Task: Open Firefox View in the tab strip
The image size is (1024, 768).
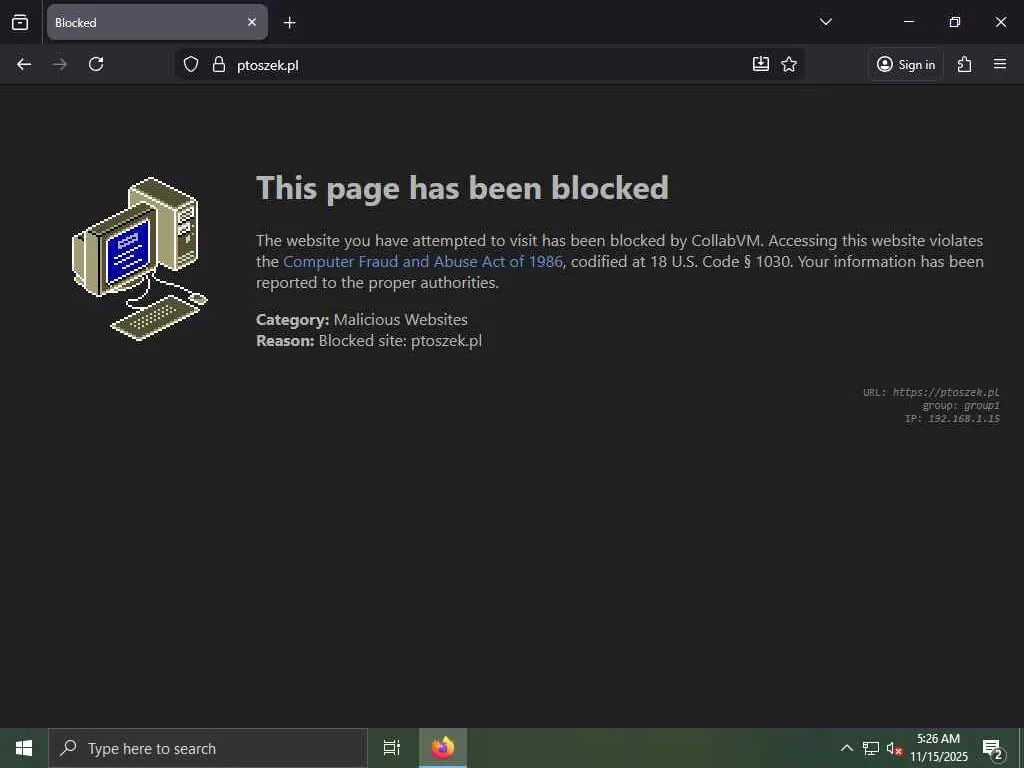Action: coord(20,22)
